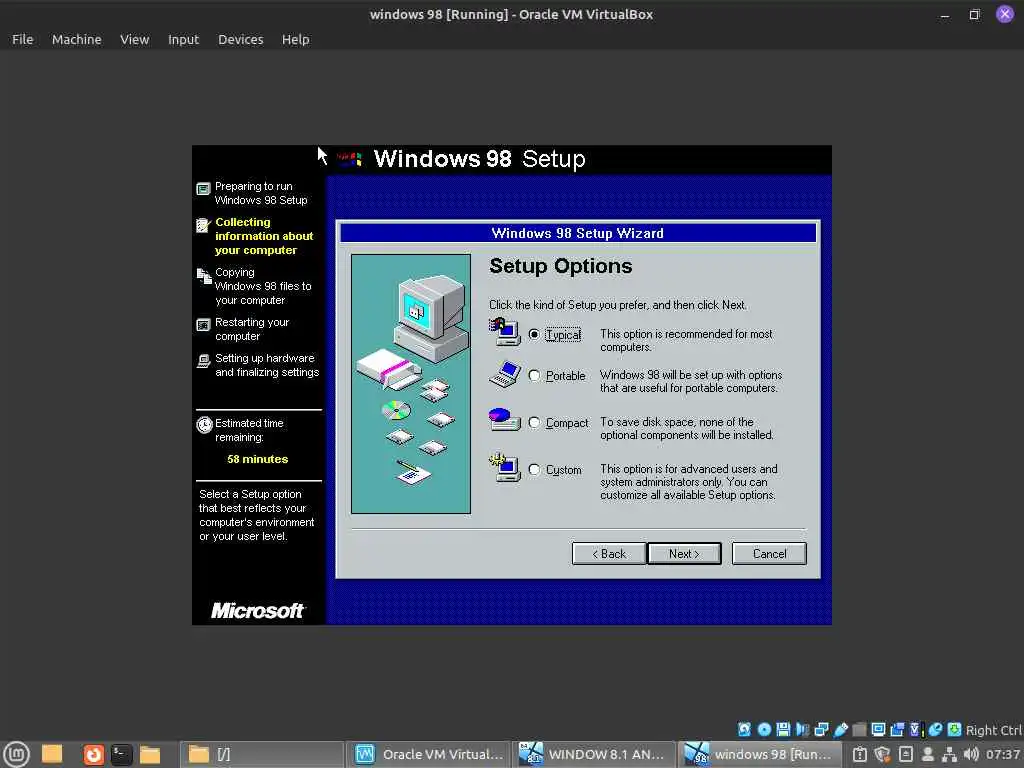Click the 'Preparing to run Windows 98 Setup' step
The height and width of the screenshot is (768, 1024).
coord(261,193)
